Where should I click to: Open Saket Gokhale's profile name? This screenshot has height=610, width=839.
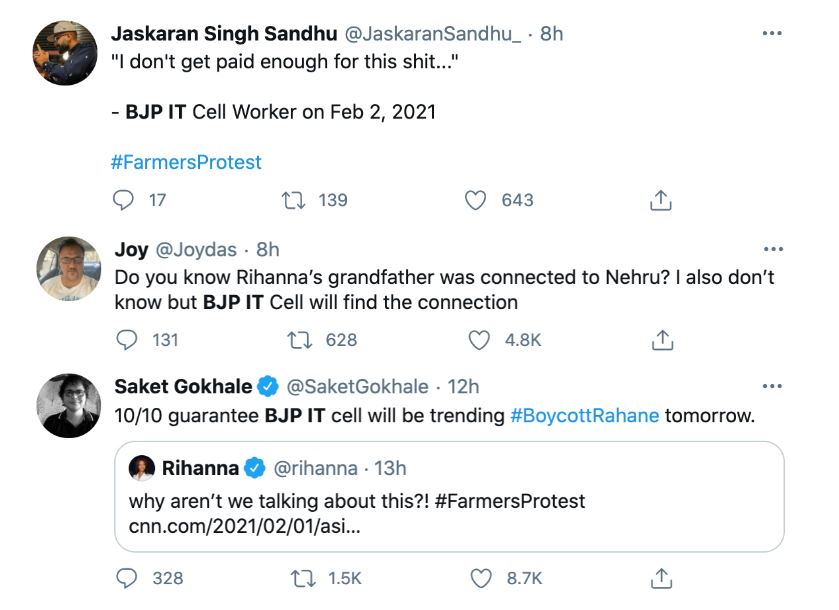(x=182, y=386)
